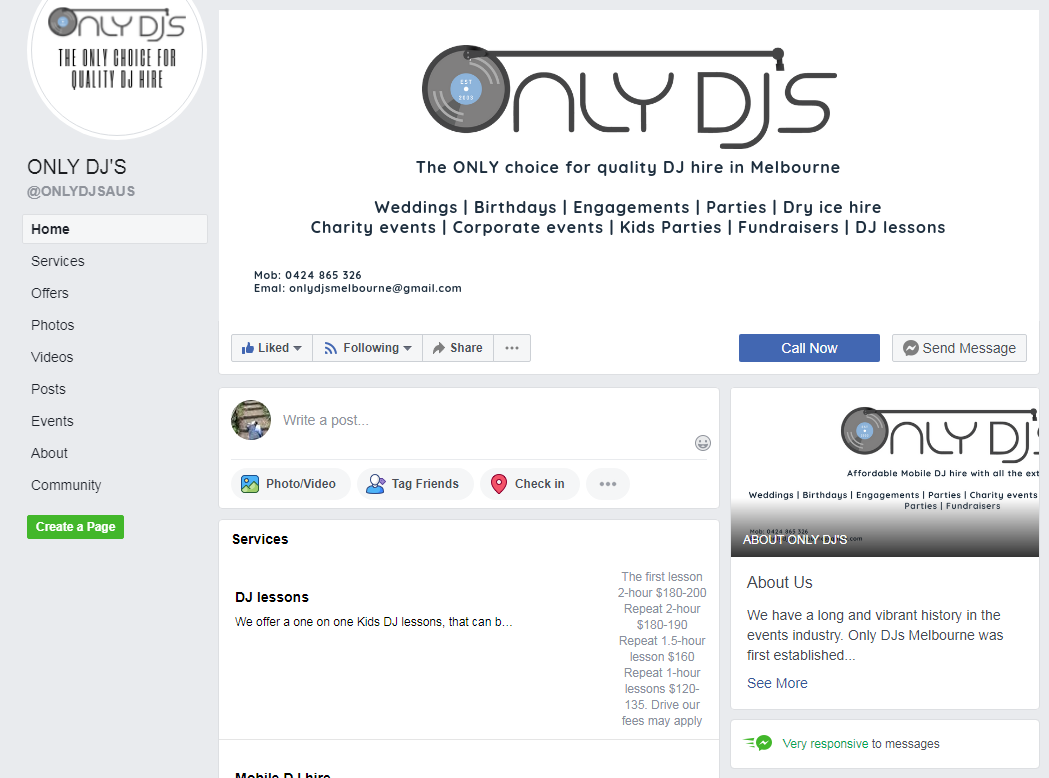Click the red Check in location pin
The width and height of the screenshot is (1049, 778).
coord(499,484)
